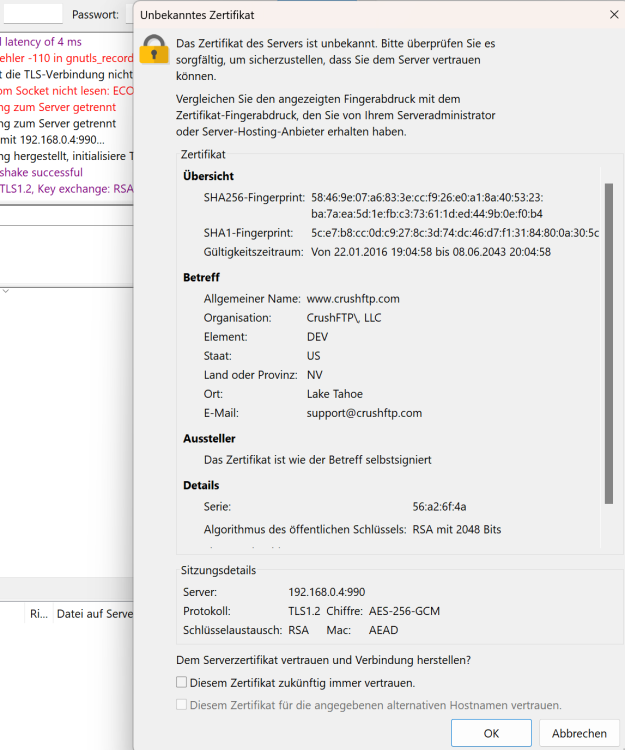The height and width of the screenshot is (750, 625).
Task: Click the serial number 56:a2:6f:4a
Action: tap(439, 507)
